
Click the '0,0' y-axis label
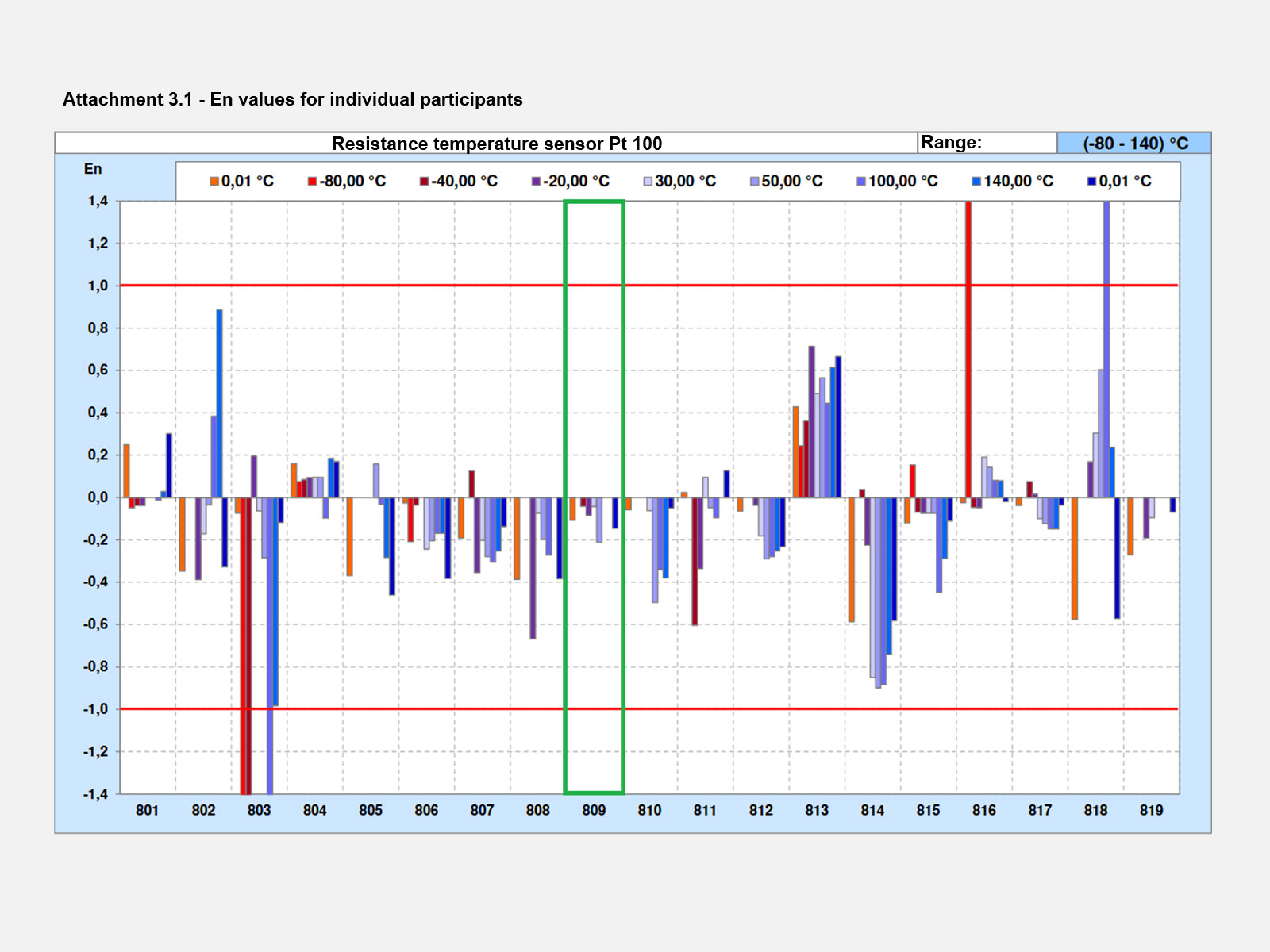coord(98,497)
